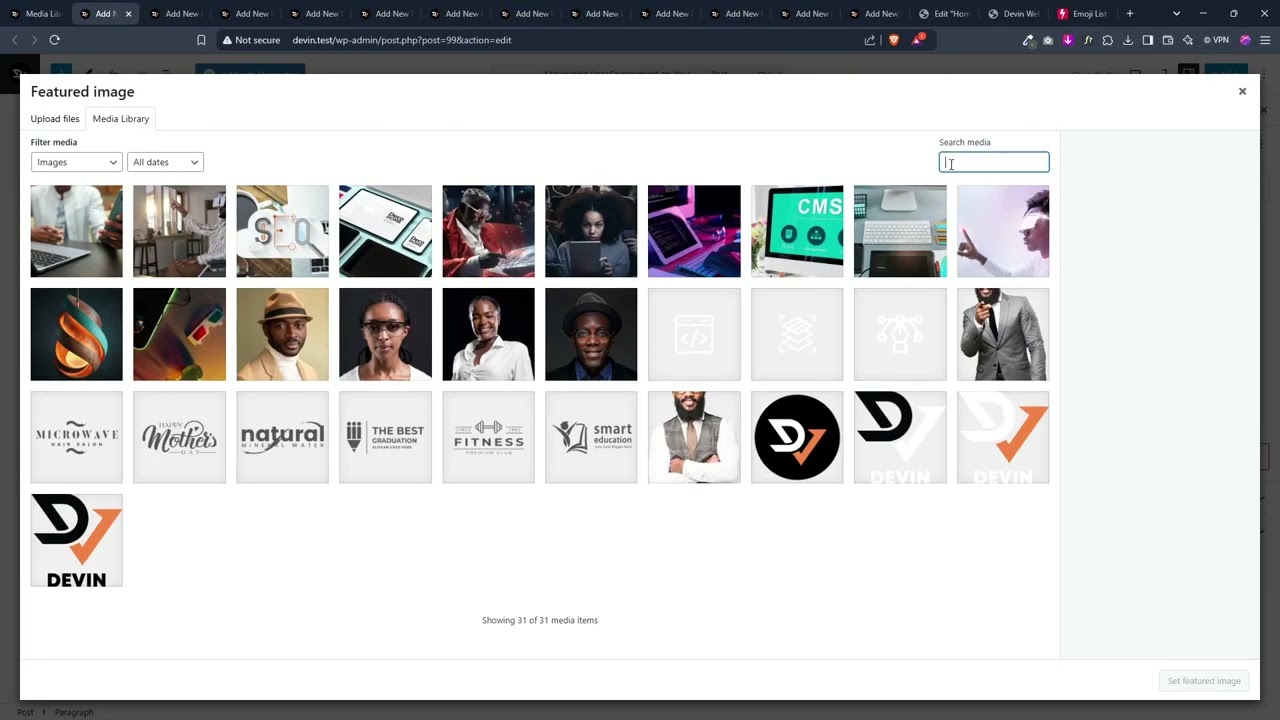Screen dimensions: 1280x720
Task: Select the SEO letters image thumbnail
Action: [282, 231]
